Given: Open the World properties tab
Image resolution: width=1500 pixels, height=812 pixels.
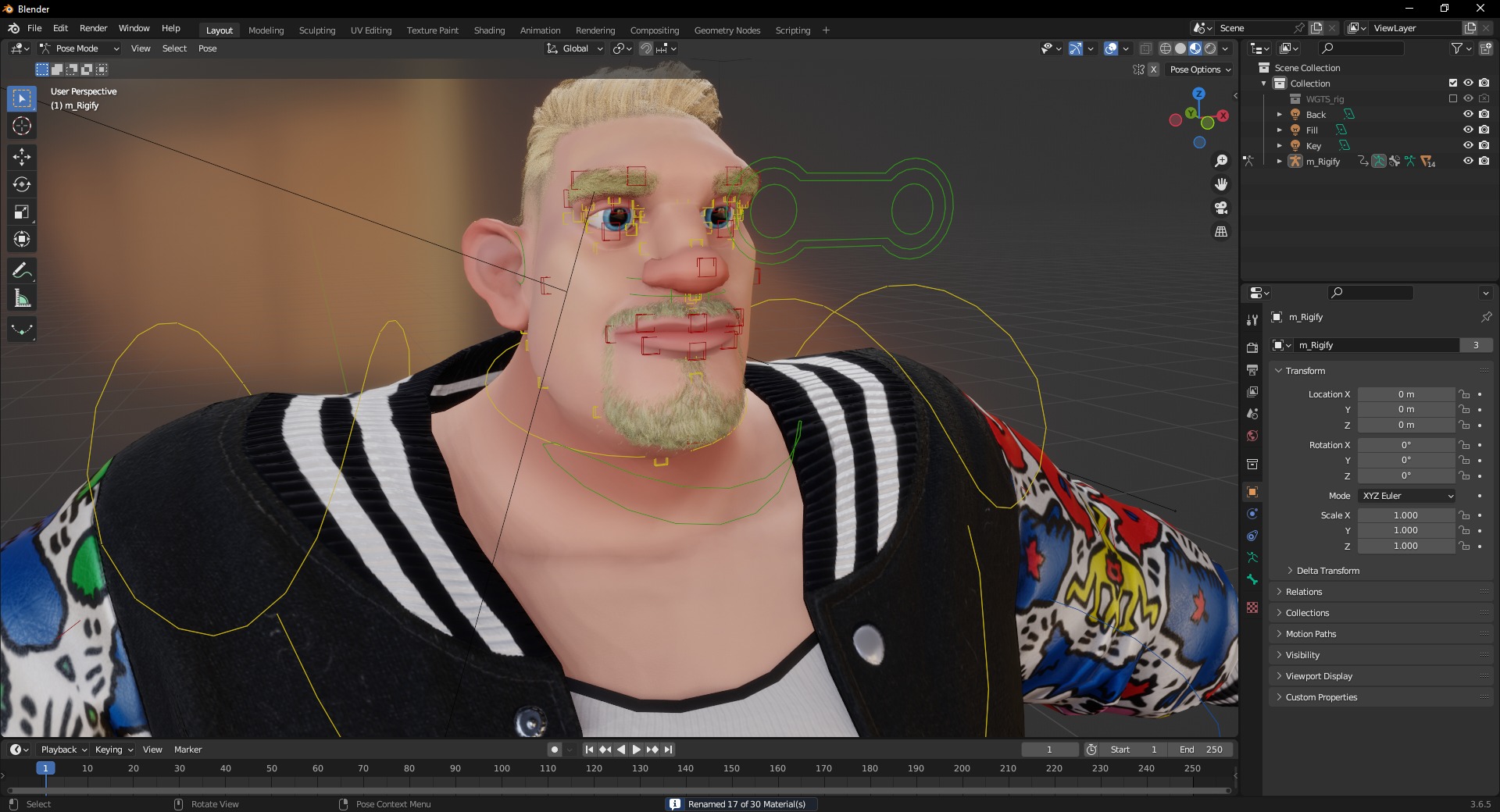Looking at the screenshot, I should click(x=1252, y=435).
